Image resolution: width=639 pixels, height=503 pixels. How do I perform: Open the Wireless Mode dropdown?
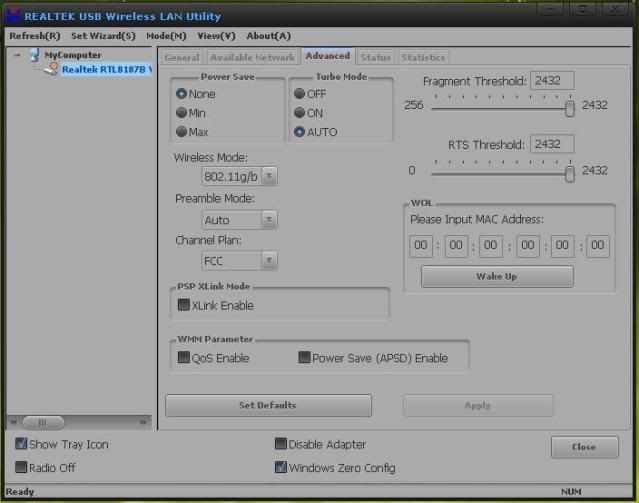(269, 176)
